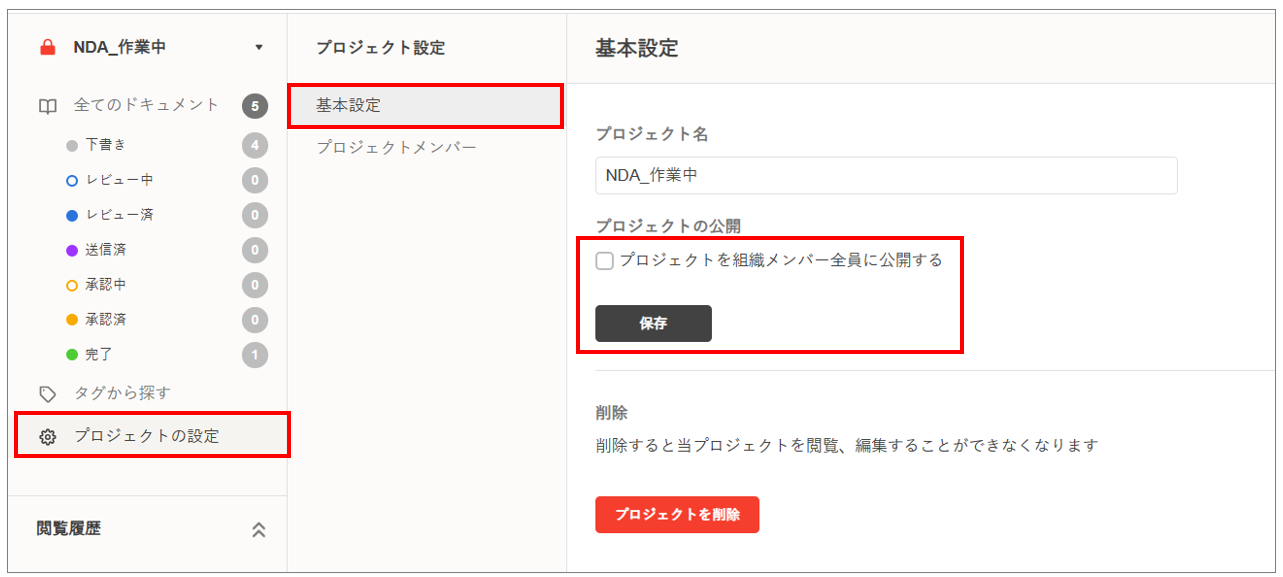Open the 承認中 document filter
The height and width of the screenshot is (577, 1283).
click(106, 285)
